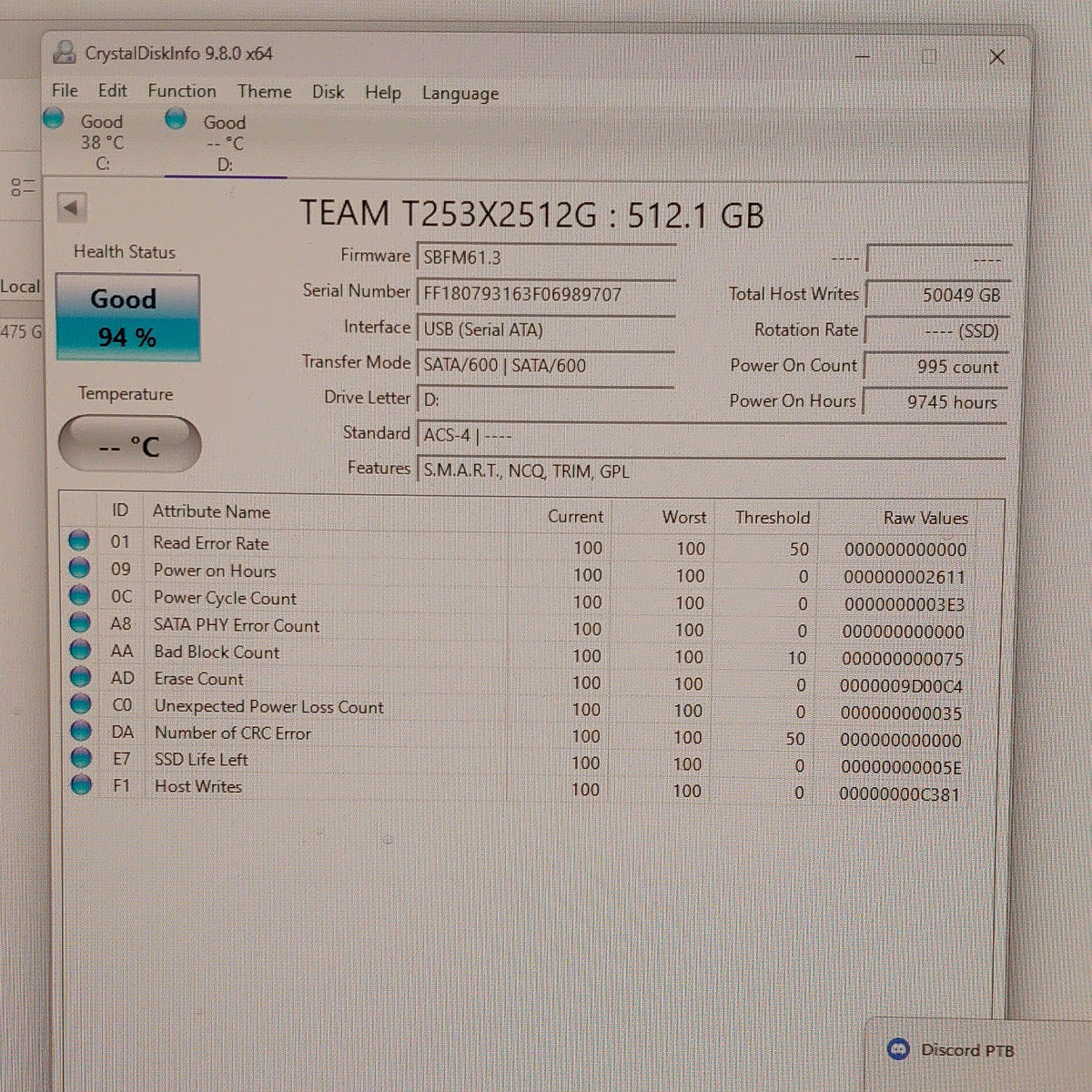Viewport: 1092px width, 1092px height.
Task: Click status orb for SATA PHY Error Count
Action: pyautogui.click(x=80, y=622)
